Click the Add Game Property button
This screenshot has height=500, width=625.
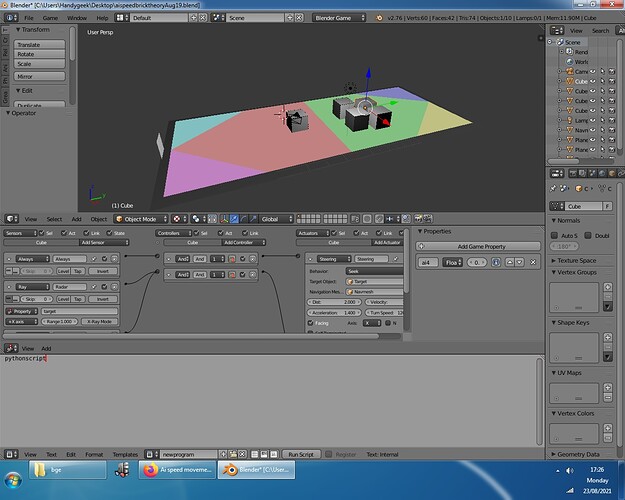(x=478, y=246)
